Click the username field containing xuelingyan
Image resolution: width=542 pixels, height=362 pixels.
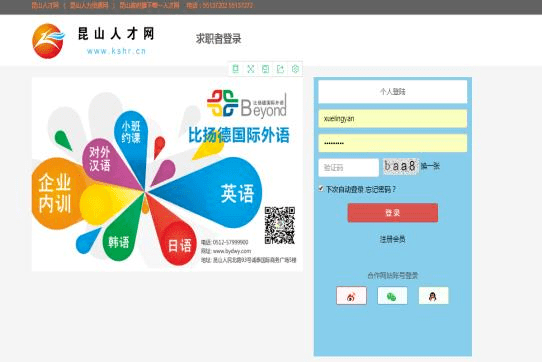[393, 119]
